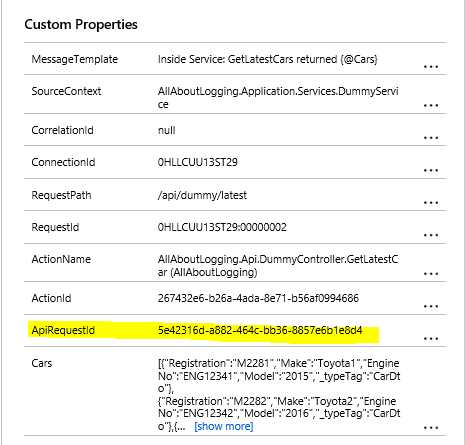Open ellipsis menu for ActionName row

coord(431,274)
